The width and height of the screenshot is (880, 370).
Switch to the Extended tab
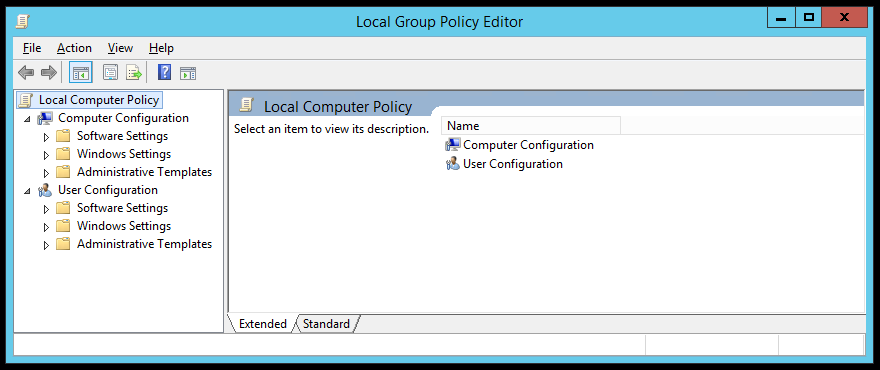(263, 324)
